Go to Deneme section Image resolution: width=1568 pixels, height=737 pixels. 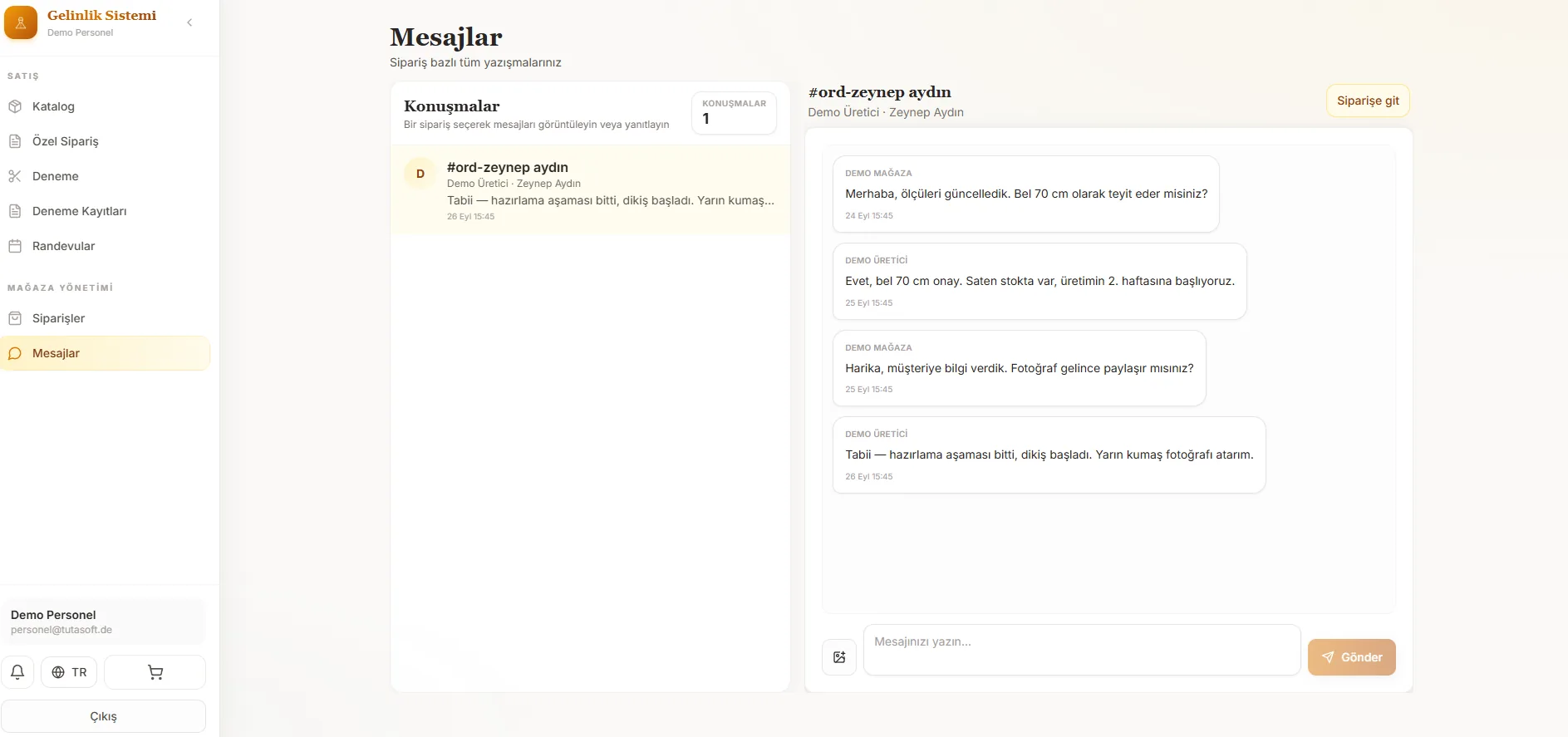tap(105, 176)
